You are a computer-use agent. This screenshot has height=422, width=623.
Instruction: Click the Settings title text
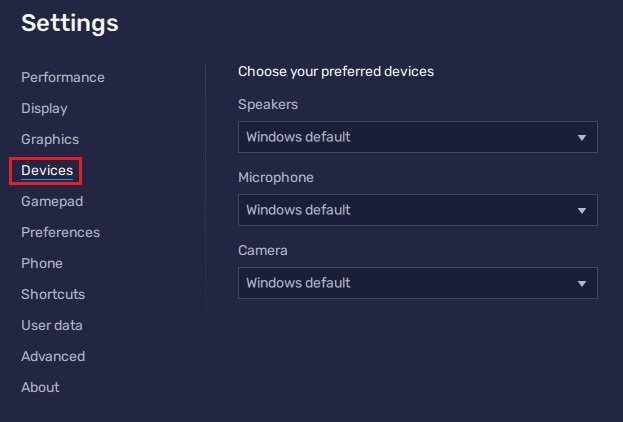pyautogui.click(x=70, y=23)
